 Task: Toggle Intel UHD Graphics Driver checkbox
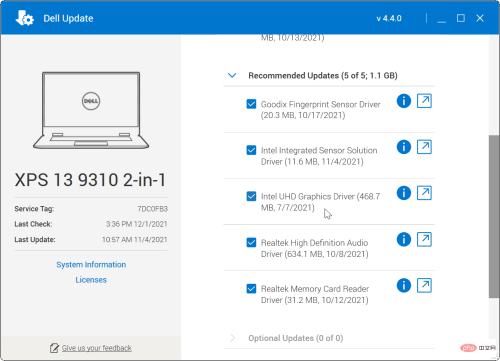(251, 196)
